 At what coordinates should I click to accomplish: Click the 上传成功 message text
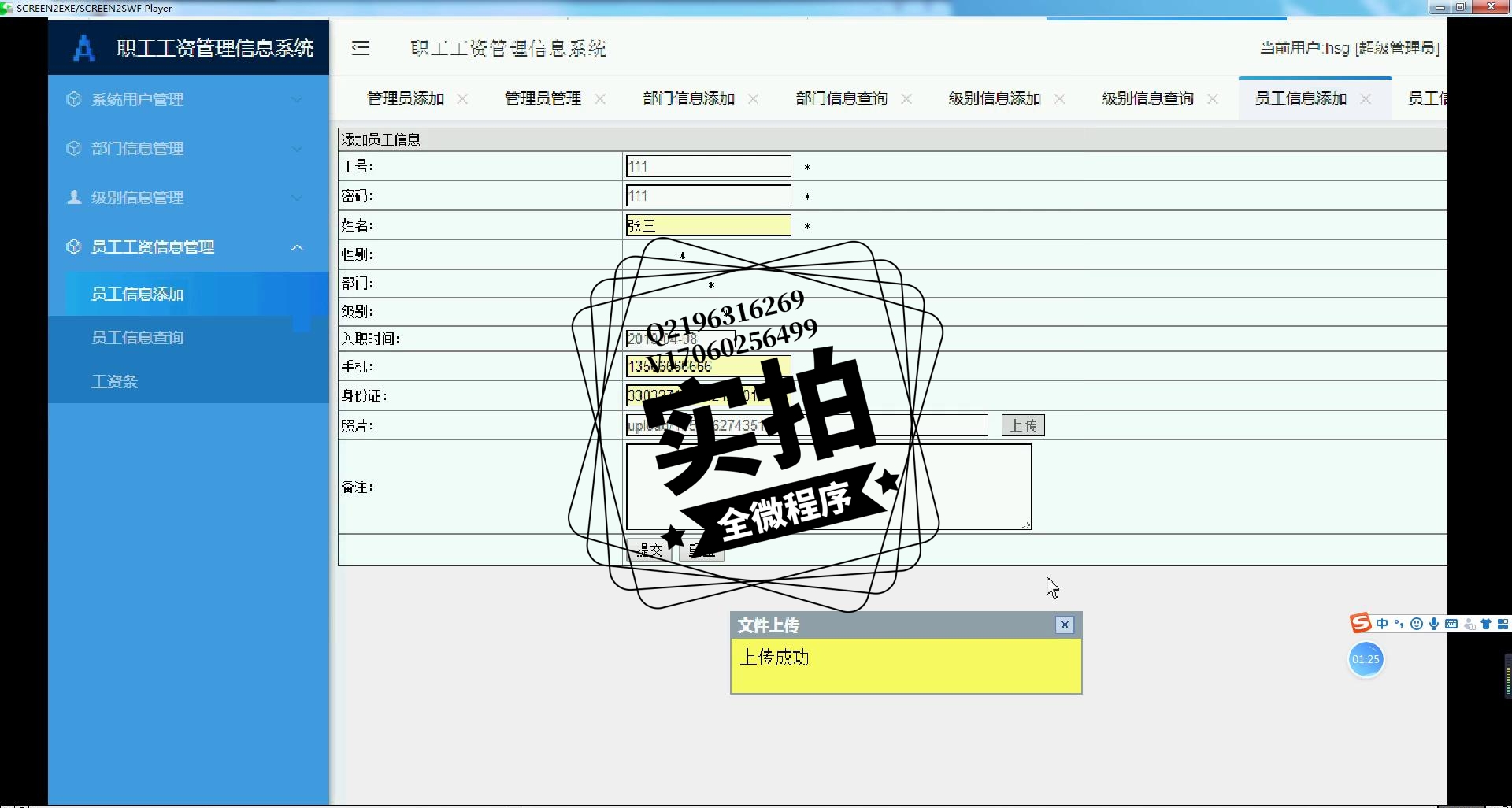click(774, 658)
